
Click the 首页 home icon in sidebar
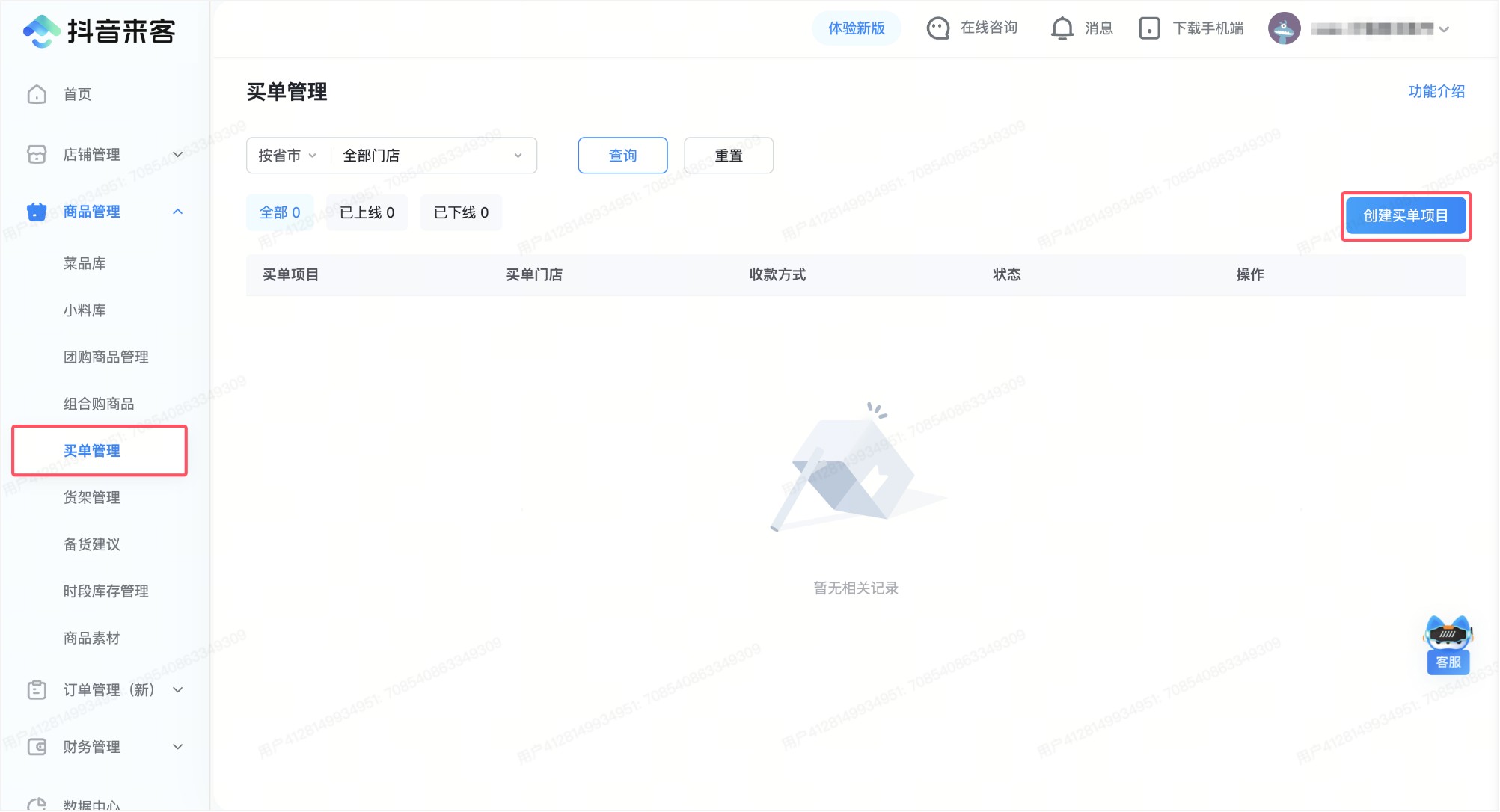(x=37, y=94)
